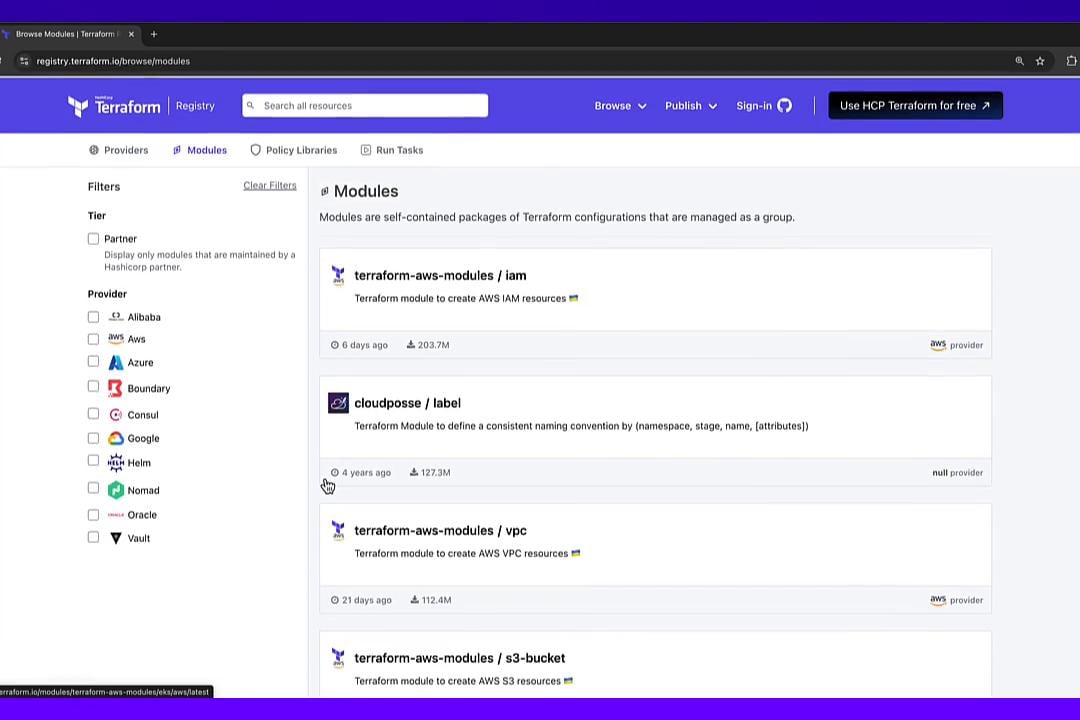Check the Nomad provider checkbox
The image size is (1080, 720).
(x=93, y=488)
